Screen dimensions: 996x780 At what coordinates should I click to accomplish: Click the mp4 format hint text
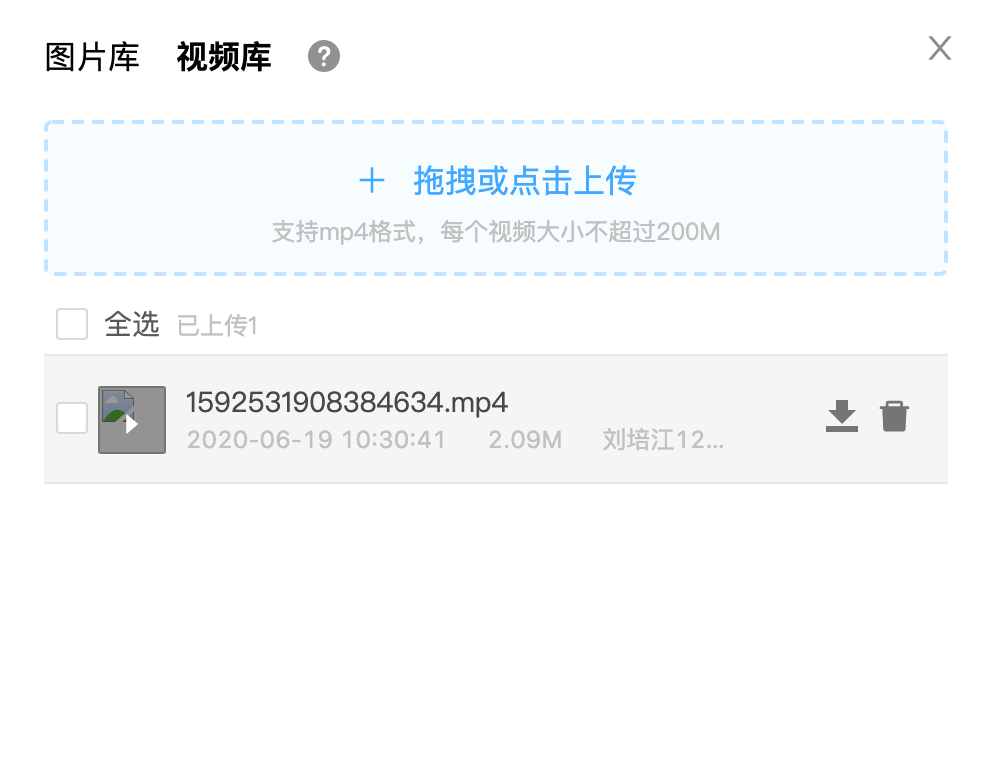coord(496,232)
